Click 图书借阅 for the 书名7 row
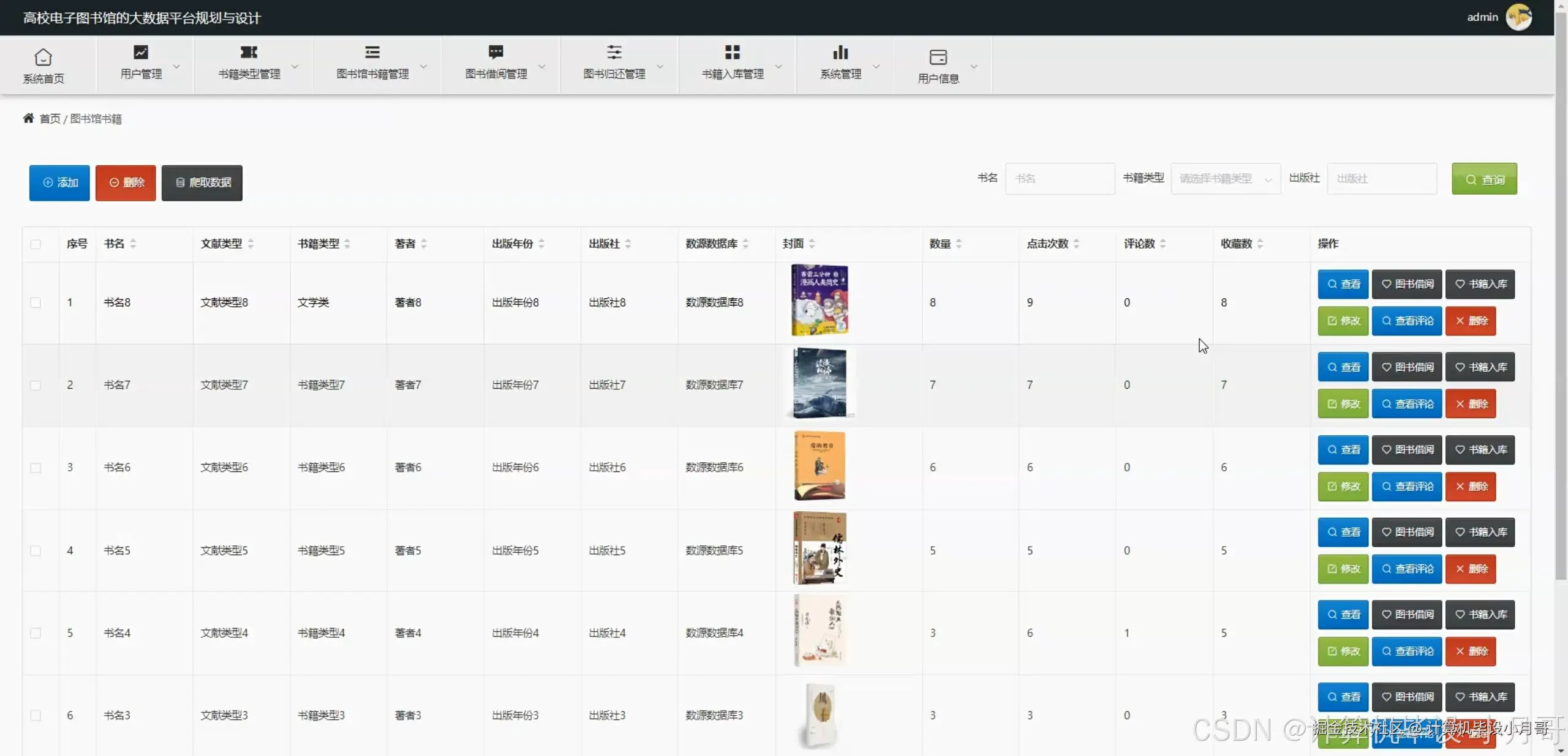This screenshot has height=756, width=1568. [x=1407, y=367]
